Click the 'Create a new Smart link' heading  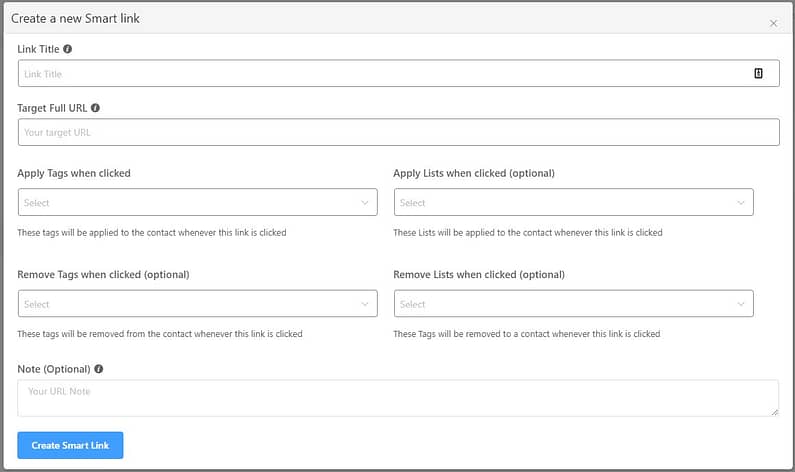pos(75,19)
